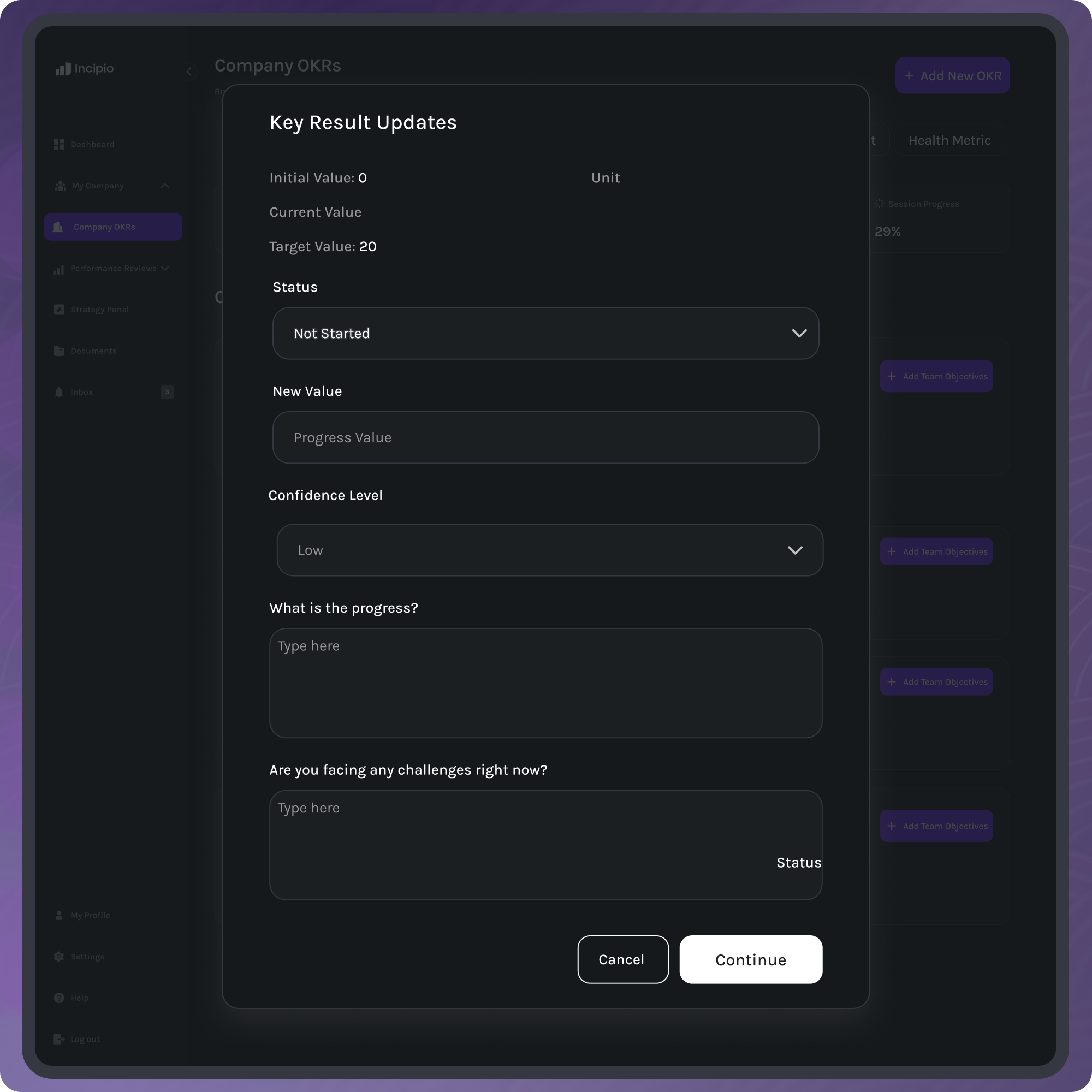Open Dashboard via its grid icon
The image size is (1092, 1092).
[59, 145]
